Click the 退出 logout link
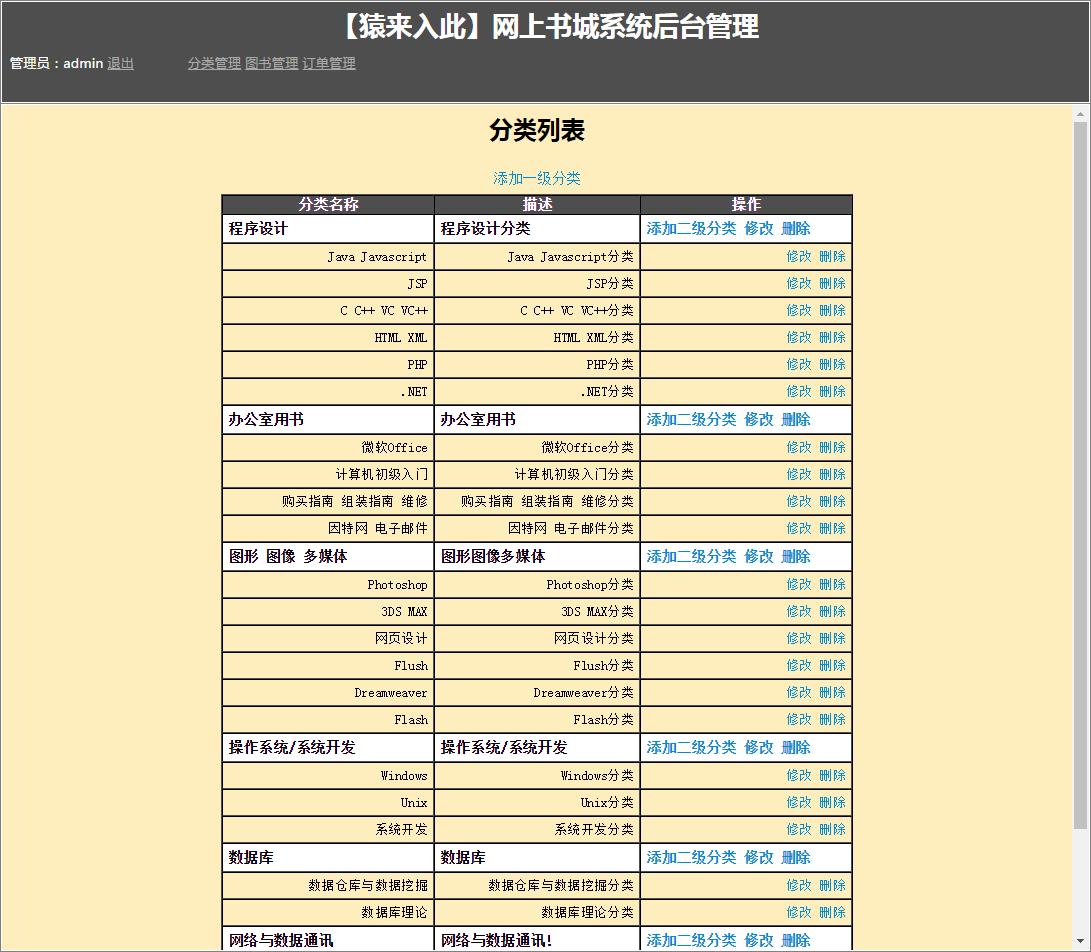Screen dimensions: 1091x952 [x=119, y=63]
